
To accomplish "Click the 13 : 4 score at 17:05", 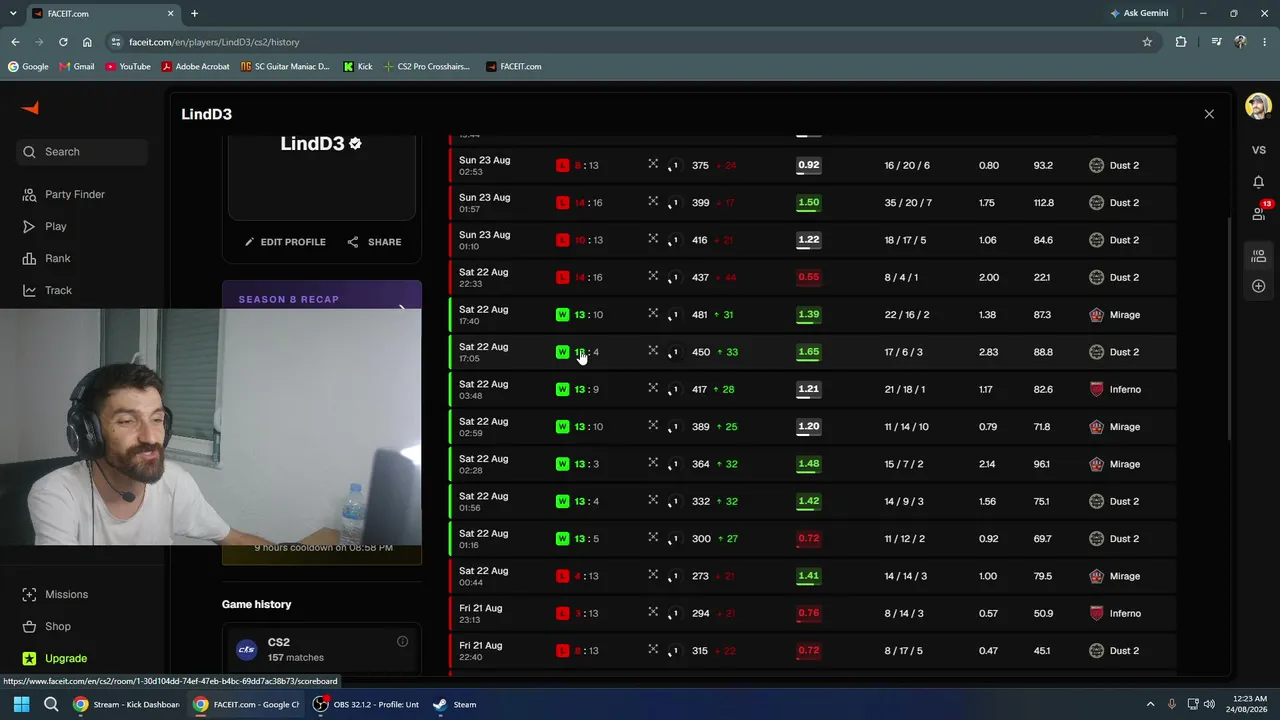I will (x=587, y=352).
